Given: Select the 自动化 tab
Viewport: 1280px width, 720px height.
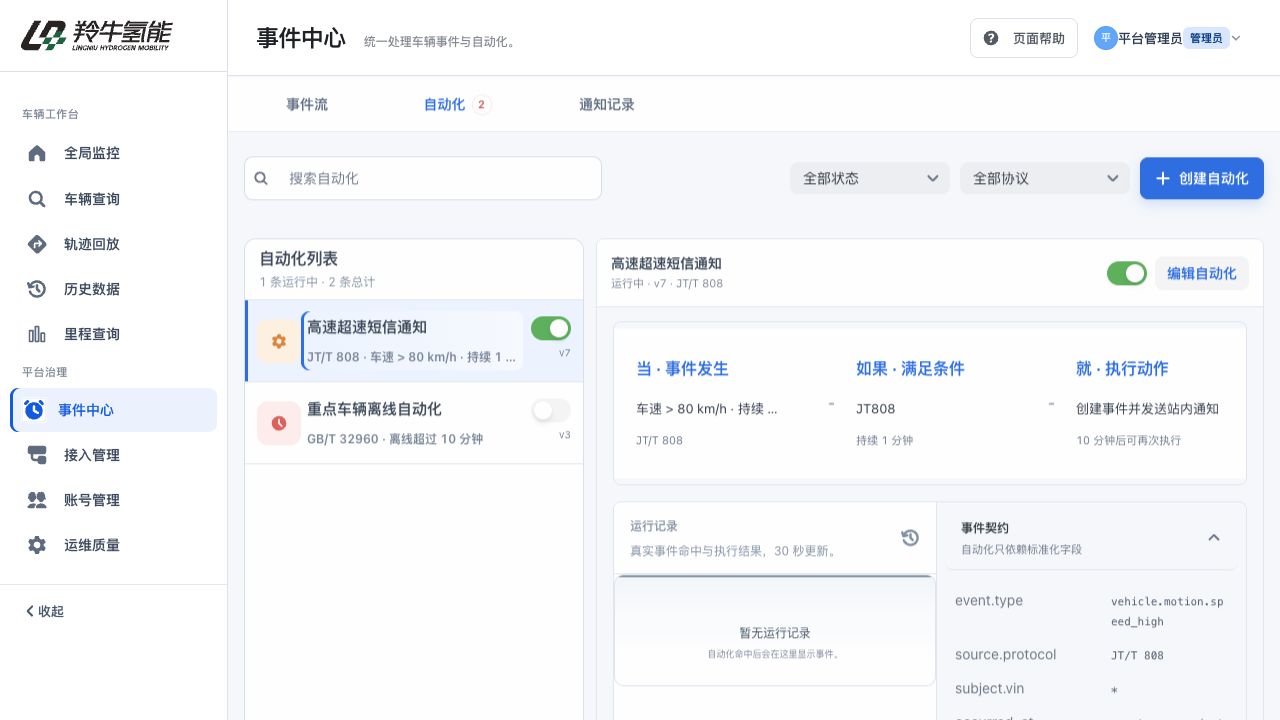Looking at the screenshot, I should 456,104.
